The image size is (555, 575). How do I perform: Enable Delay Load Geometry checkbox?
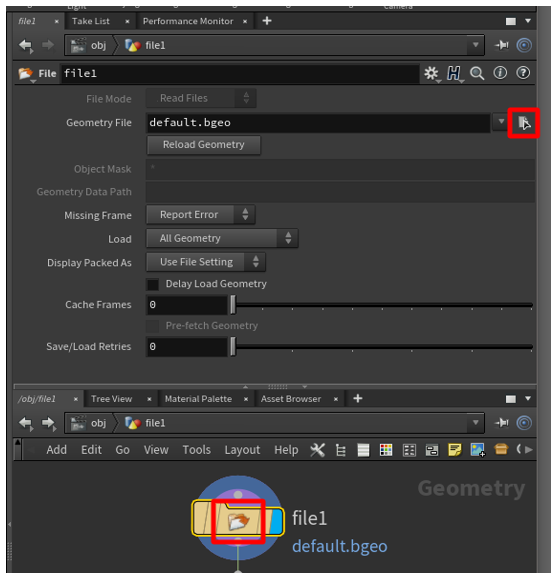point(153,284)
